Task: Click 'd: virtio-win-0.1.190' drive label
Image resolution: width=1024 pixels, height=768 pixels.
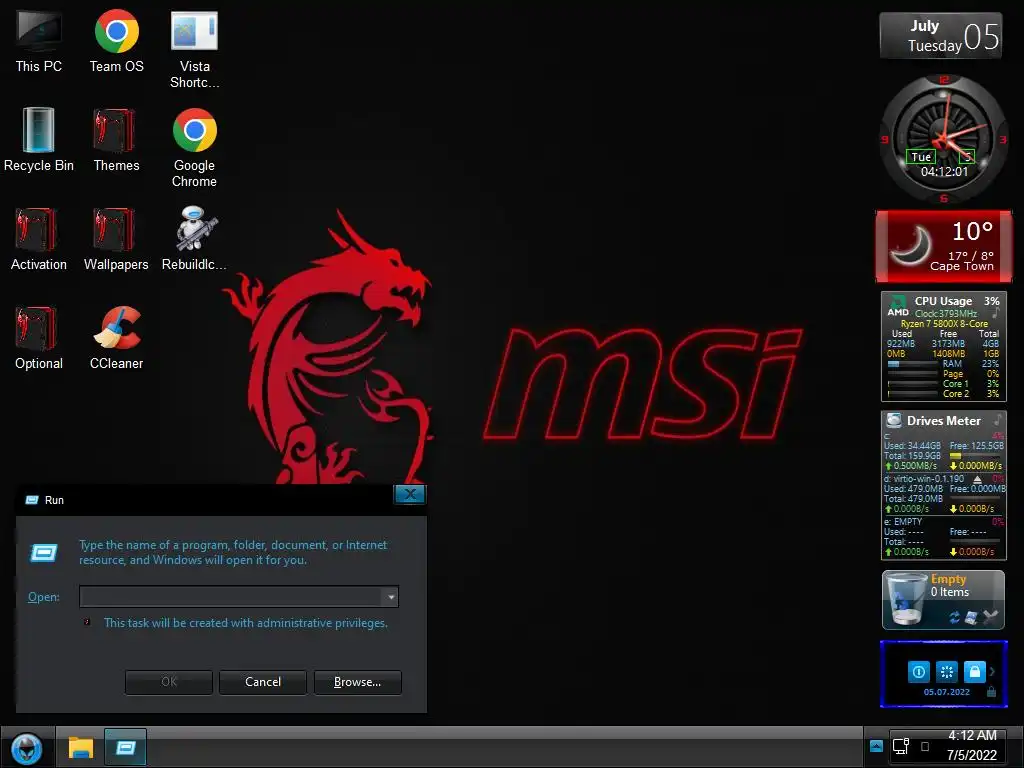Action: (x=923, y=479)
